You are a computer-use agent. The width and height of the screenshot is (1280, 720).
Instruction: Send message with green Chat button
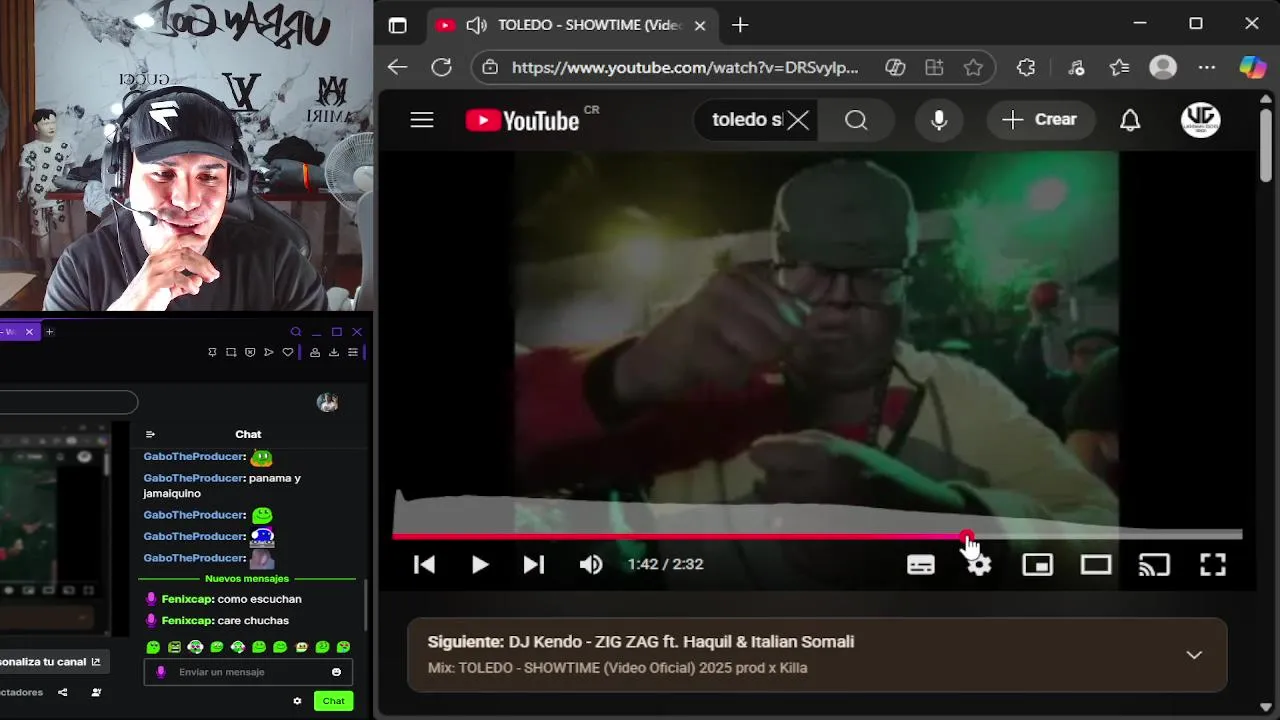pos(333,701)
